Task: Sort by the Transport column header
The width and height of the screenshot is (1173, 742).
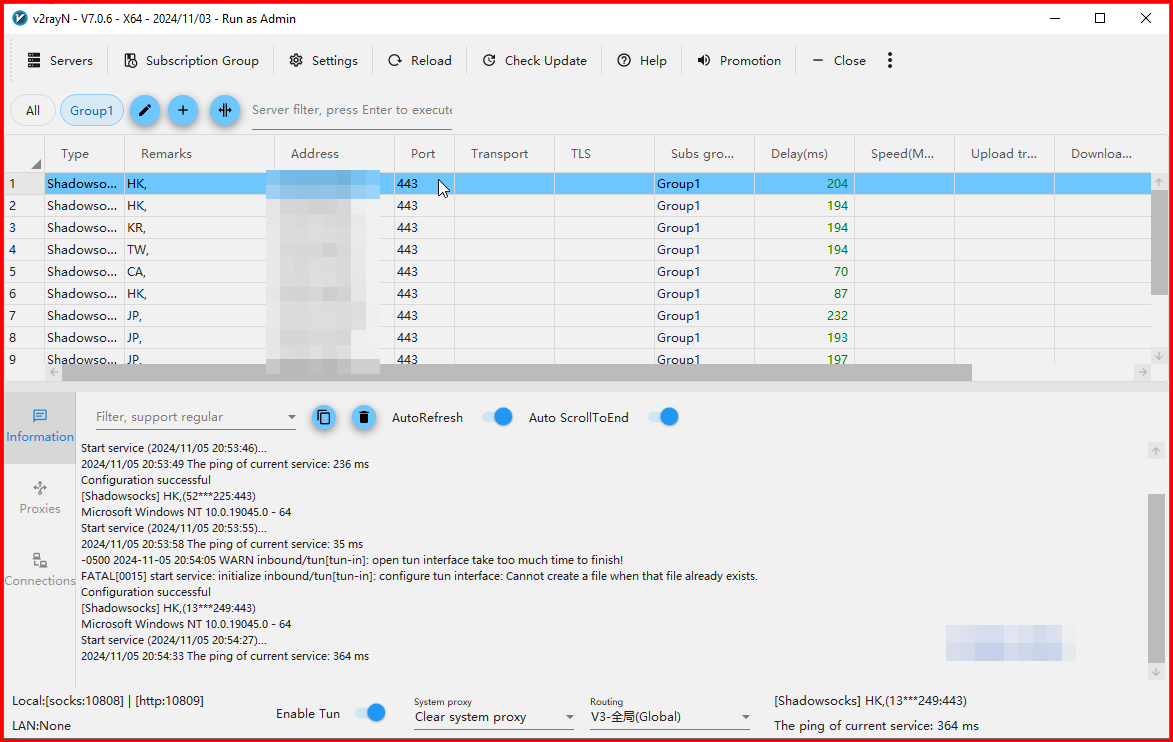Action: [504, 153]
